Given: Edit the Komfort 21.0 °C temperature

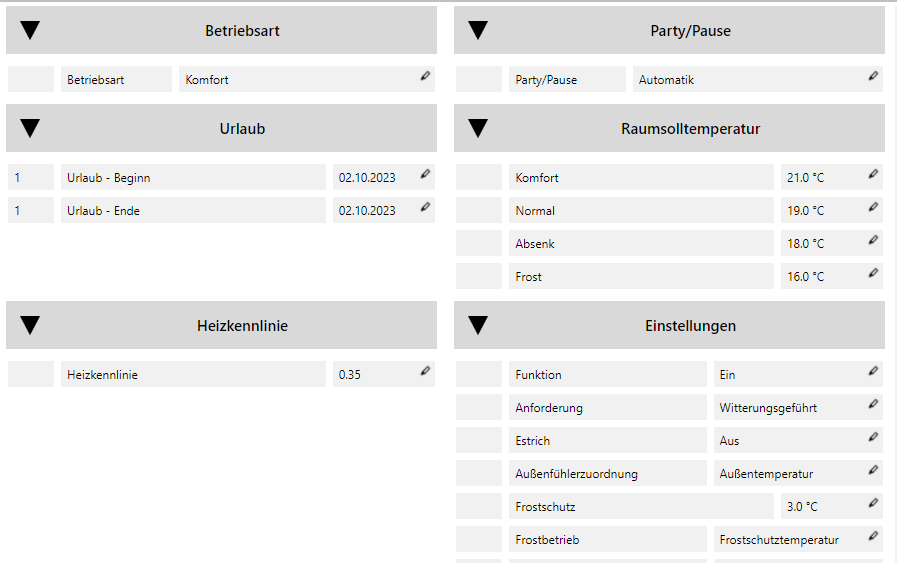Looking at the screenshot, I should click(873, 174).
